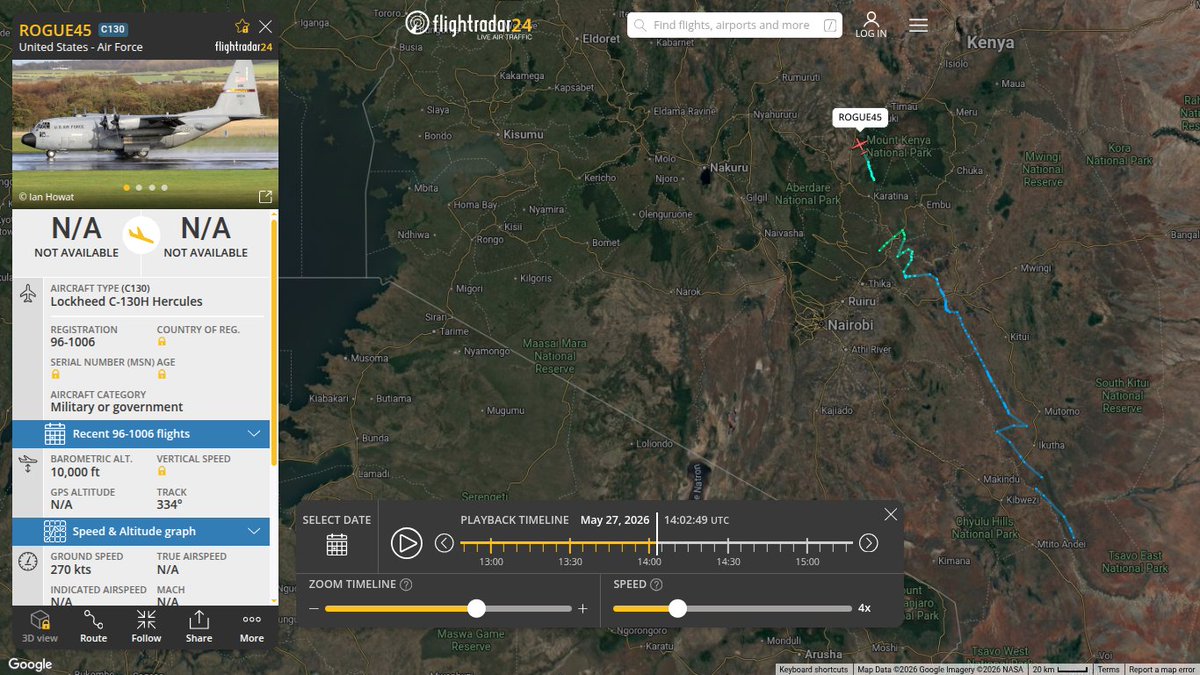Click the locked Serial Number icon
1200x675 pixels.
coord(55,374)
